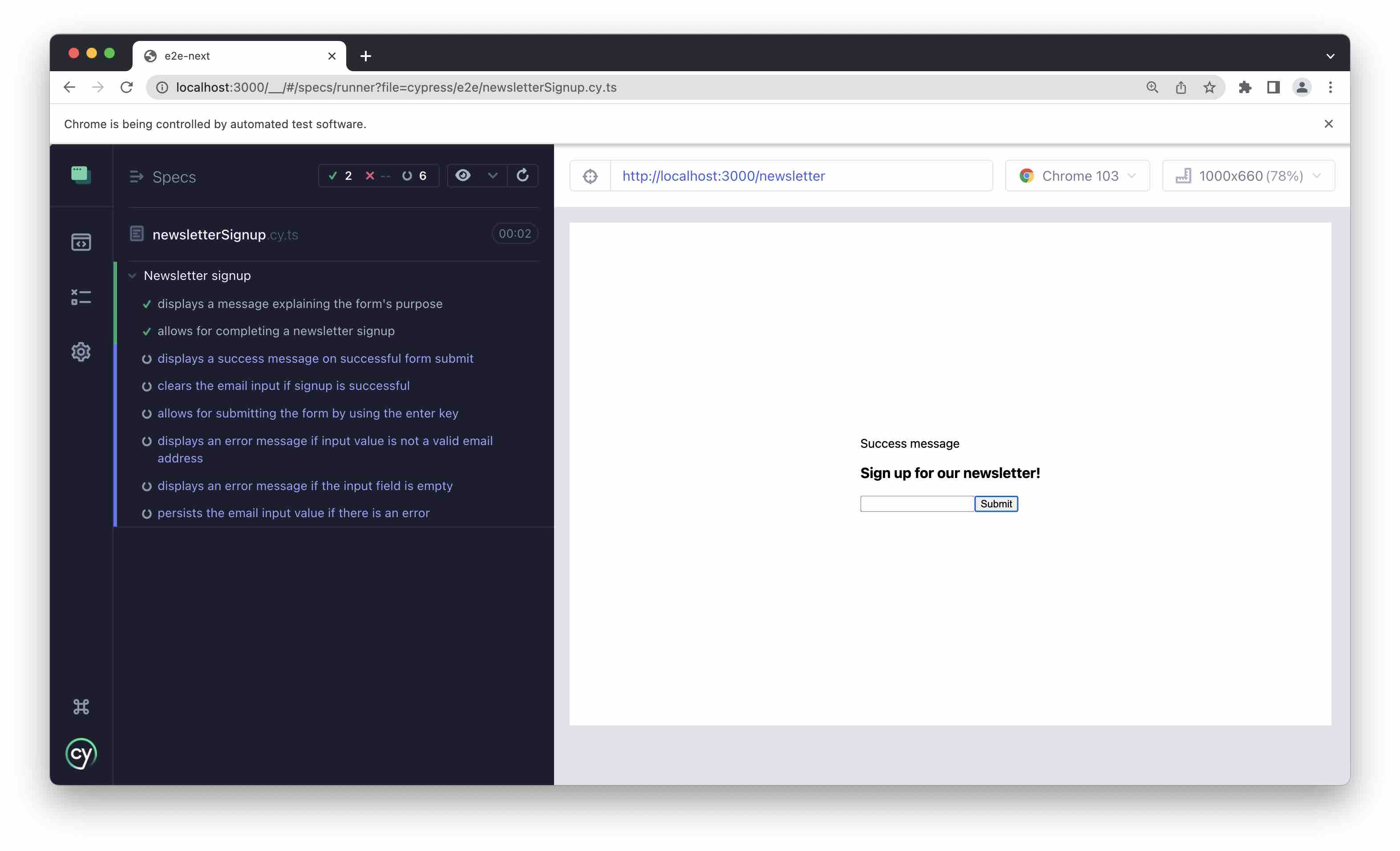Bookmark this tab with the star icon
1400x851 pixels.
(x=1209, y=87)
